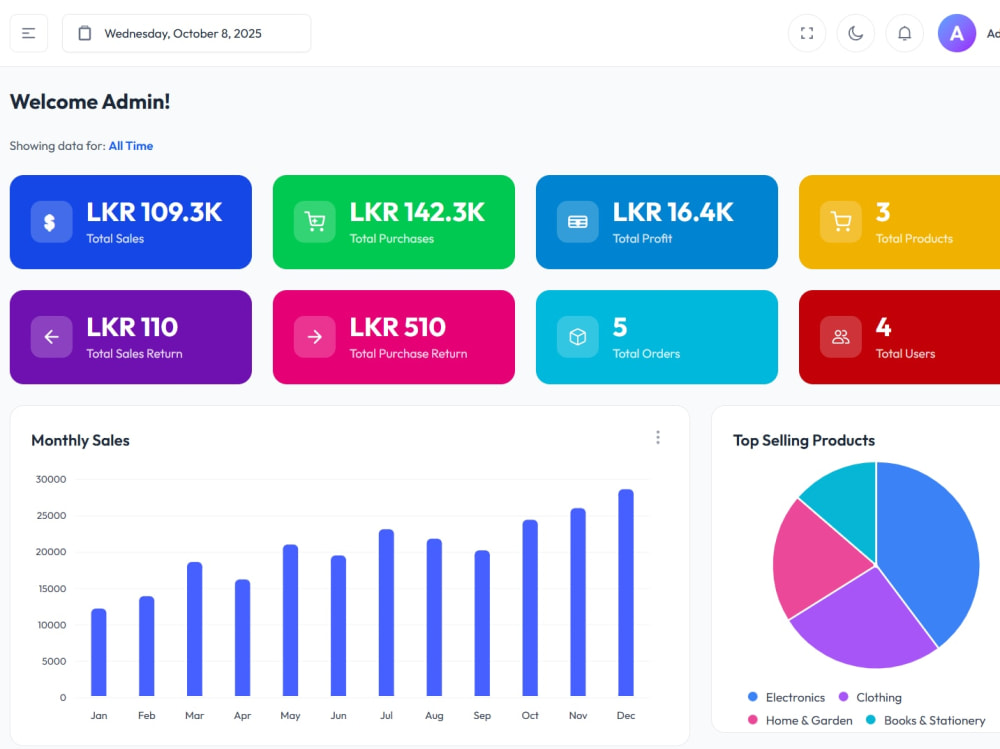Click the Top Selling Products heading

click(804, 440)
